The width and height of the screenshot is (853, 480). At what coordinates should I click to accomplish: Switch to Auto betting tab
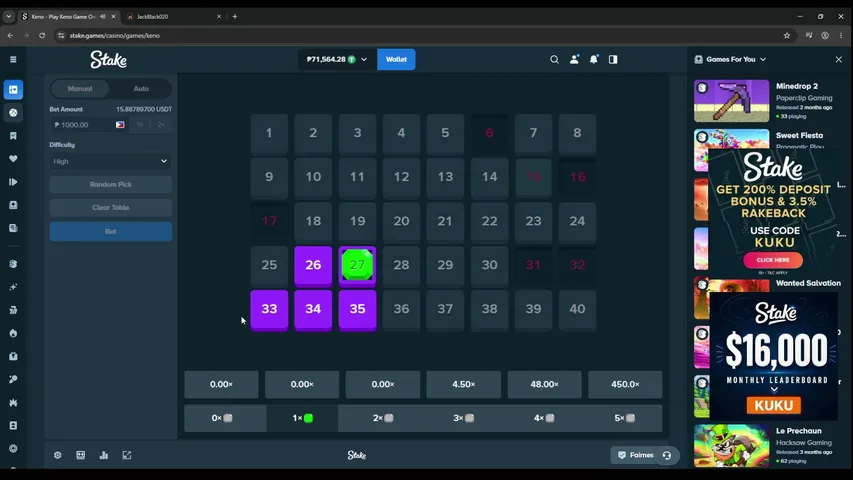(141, 88)
